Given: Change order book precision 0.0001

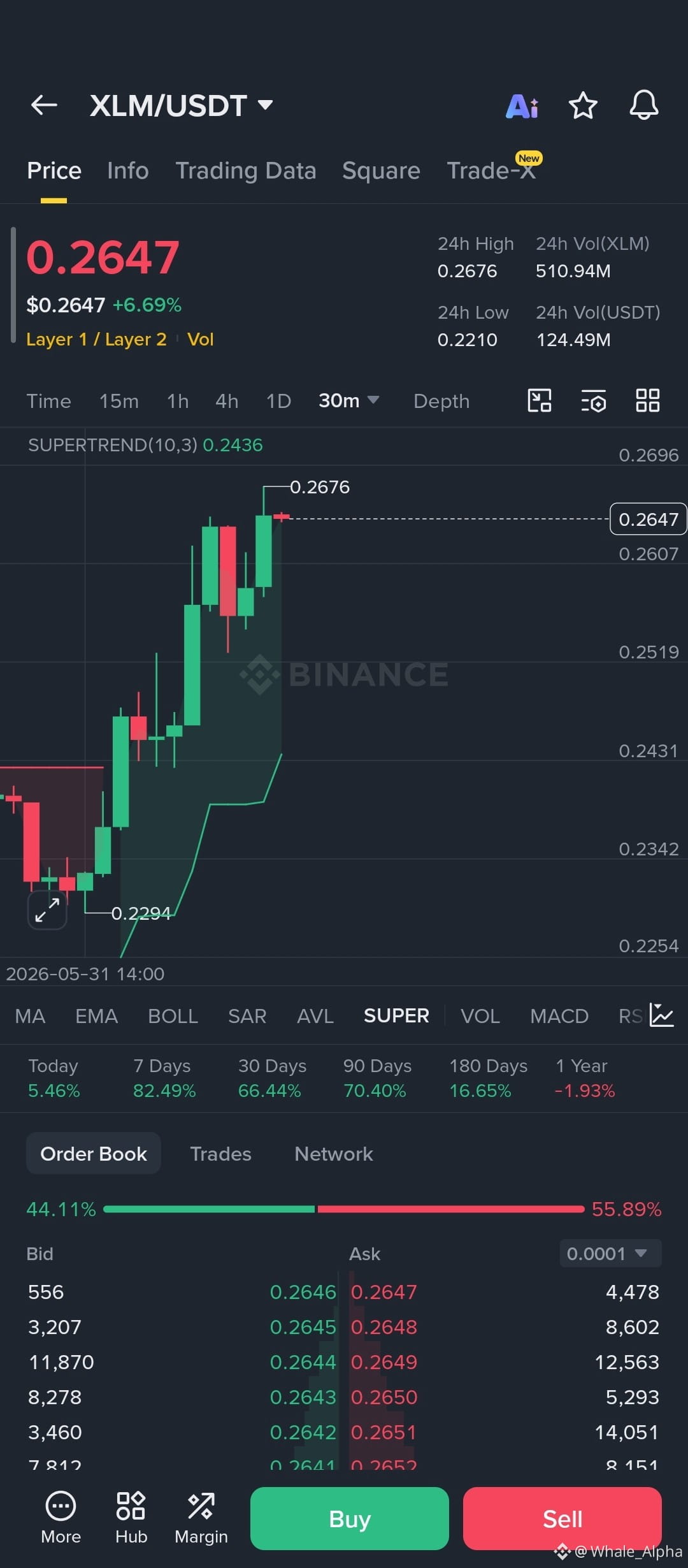Looking at the screenshot, I should coord(610,1253).
